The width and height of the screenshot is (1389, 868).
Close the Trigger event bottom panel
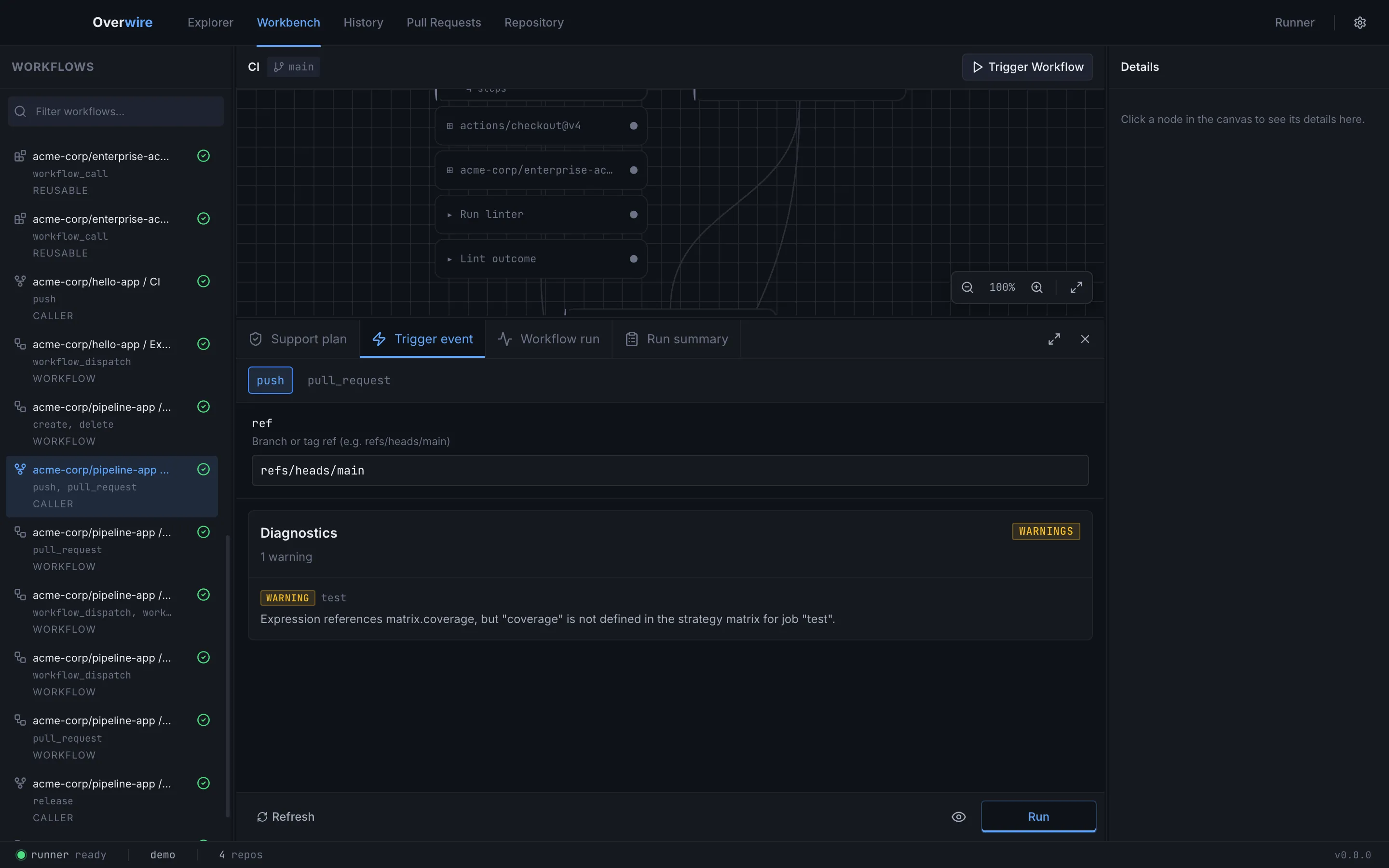1085,339
